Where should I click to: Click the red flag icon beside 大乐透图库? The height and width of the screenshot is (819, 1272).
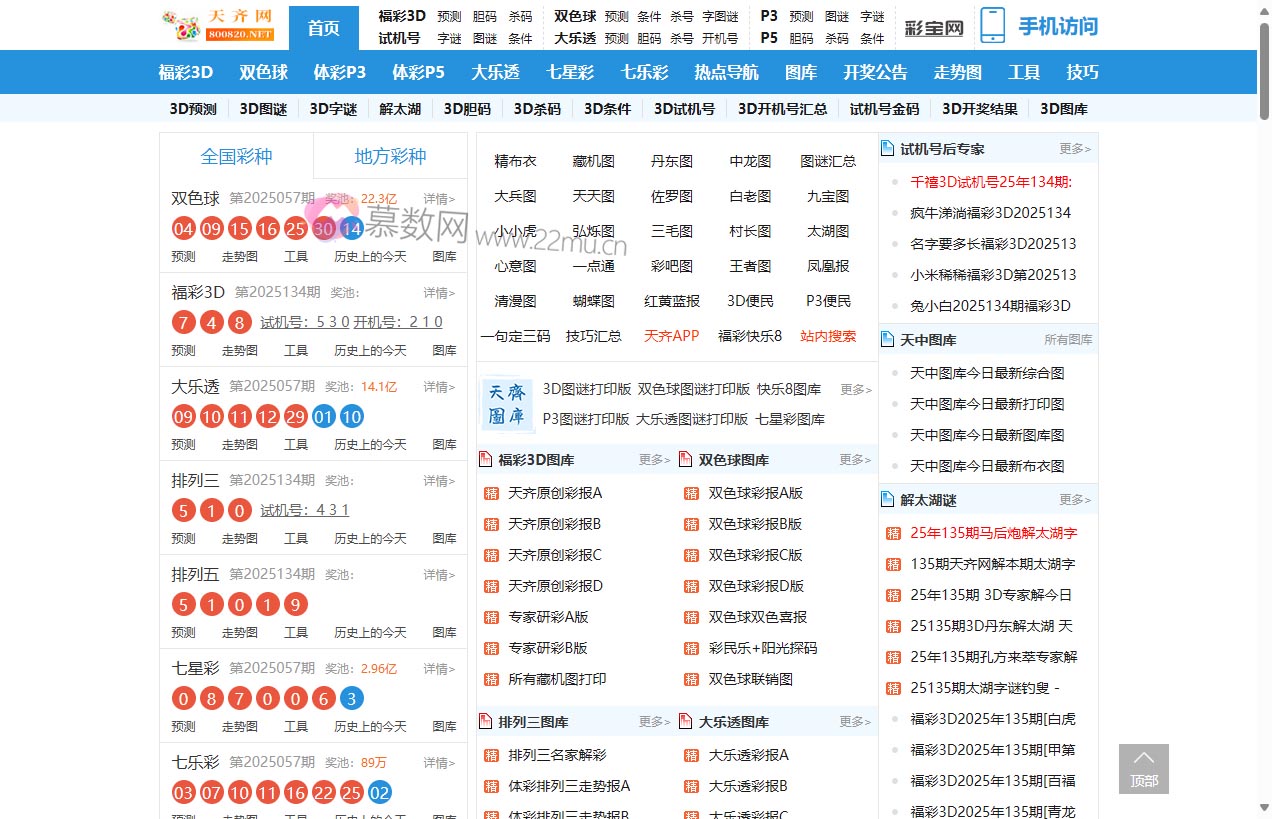point(685,720)
